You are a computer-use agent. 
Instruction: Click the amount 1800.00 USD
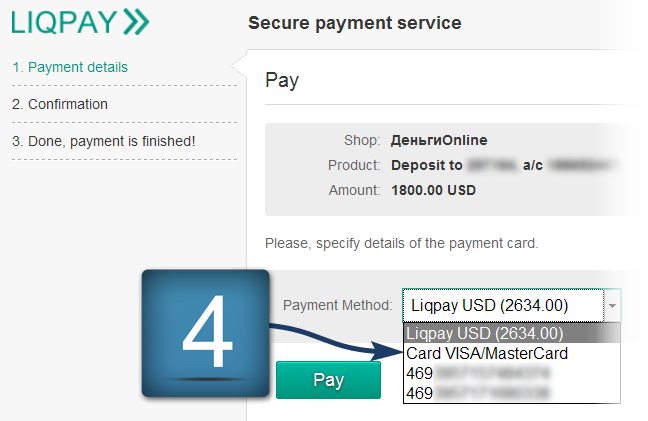click(x=433, y=190)
